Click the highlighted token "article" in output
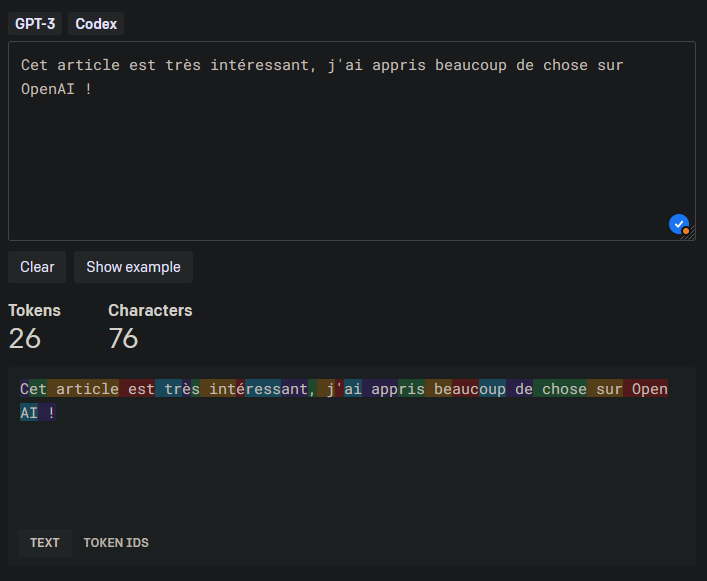Screen dimensions: 707x581 (x=83, y=389)
